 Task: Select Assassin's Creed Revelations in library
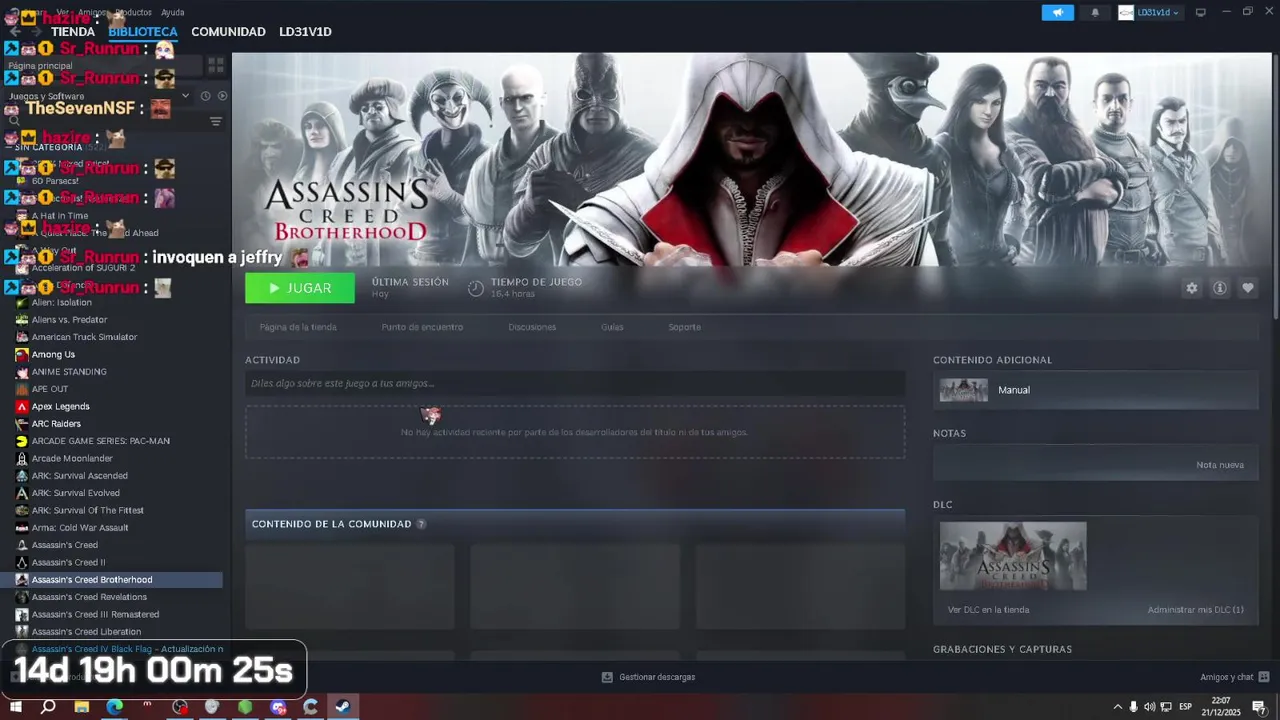89,597
